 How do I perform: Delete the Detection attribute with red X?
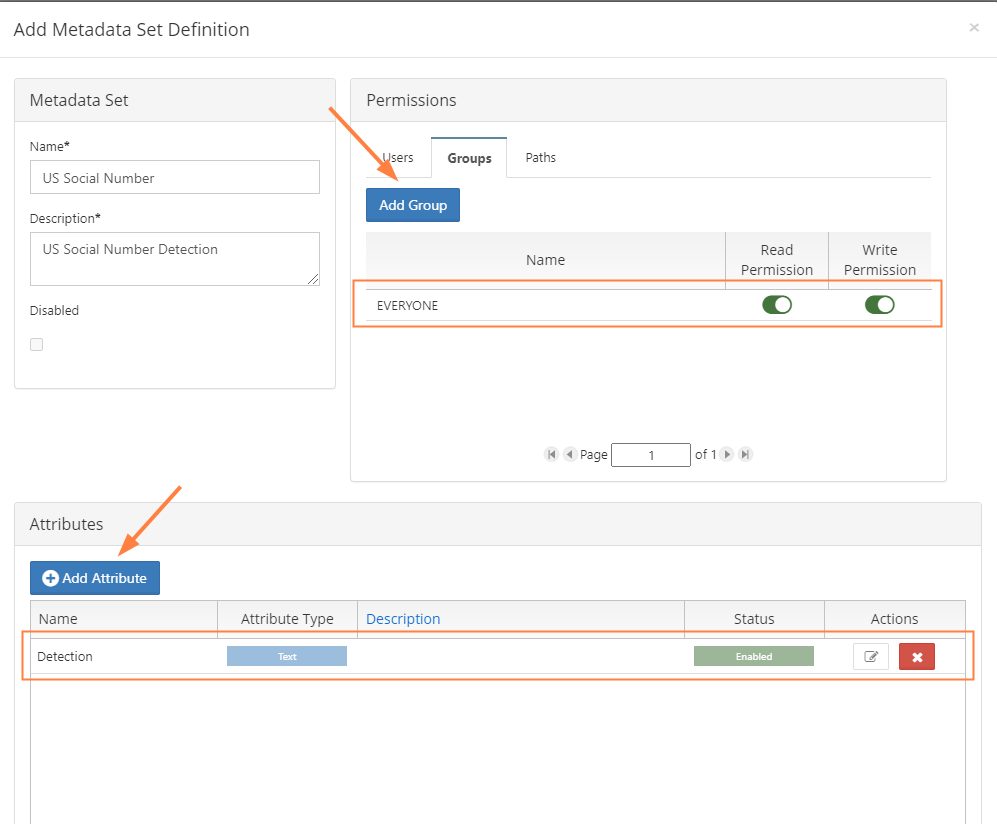click(916, 657)
